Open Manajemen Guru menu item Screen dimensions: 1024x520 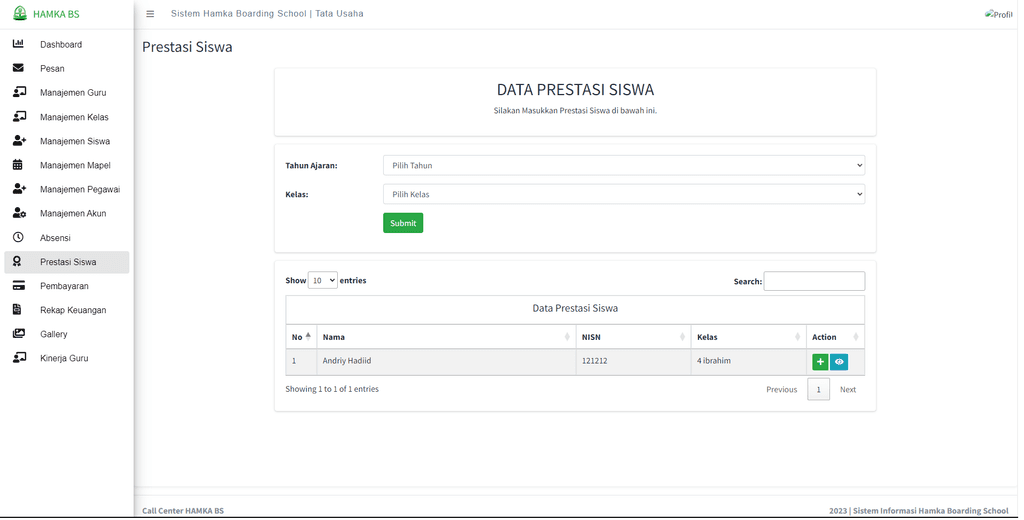[x=67, y=93]
